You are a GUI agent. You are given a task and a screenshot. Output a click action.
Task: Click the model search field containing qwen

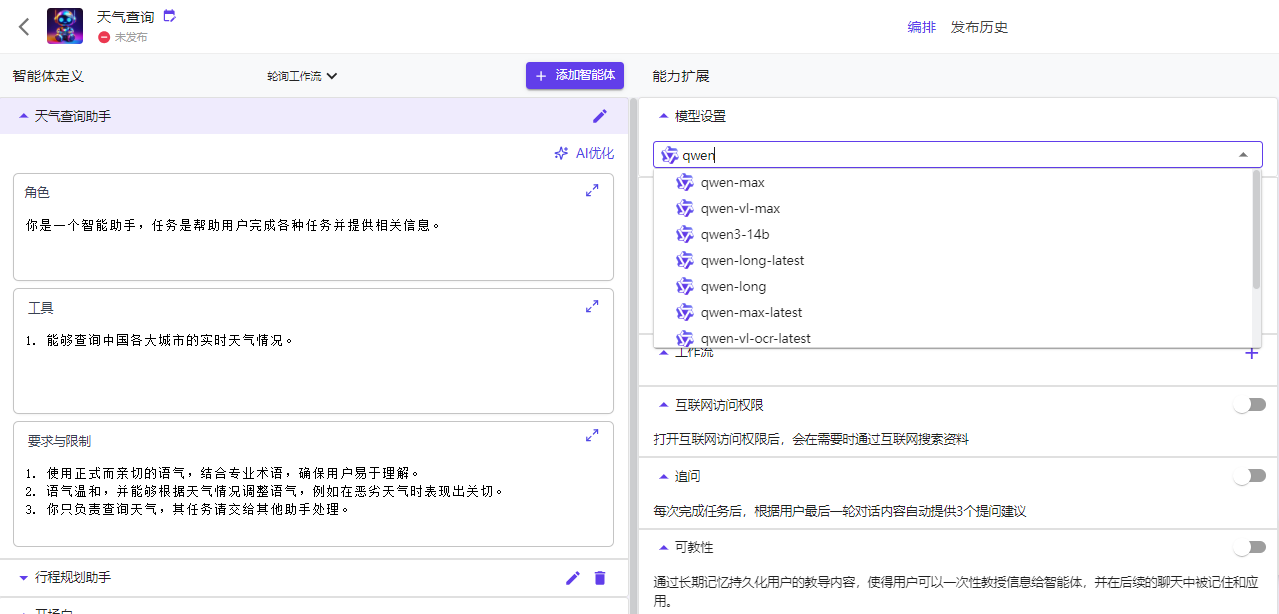pyautogui.click(x=958, y=154)
